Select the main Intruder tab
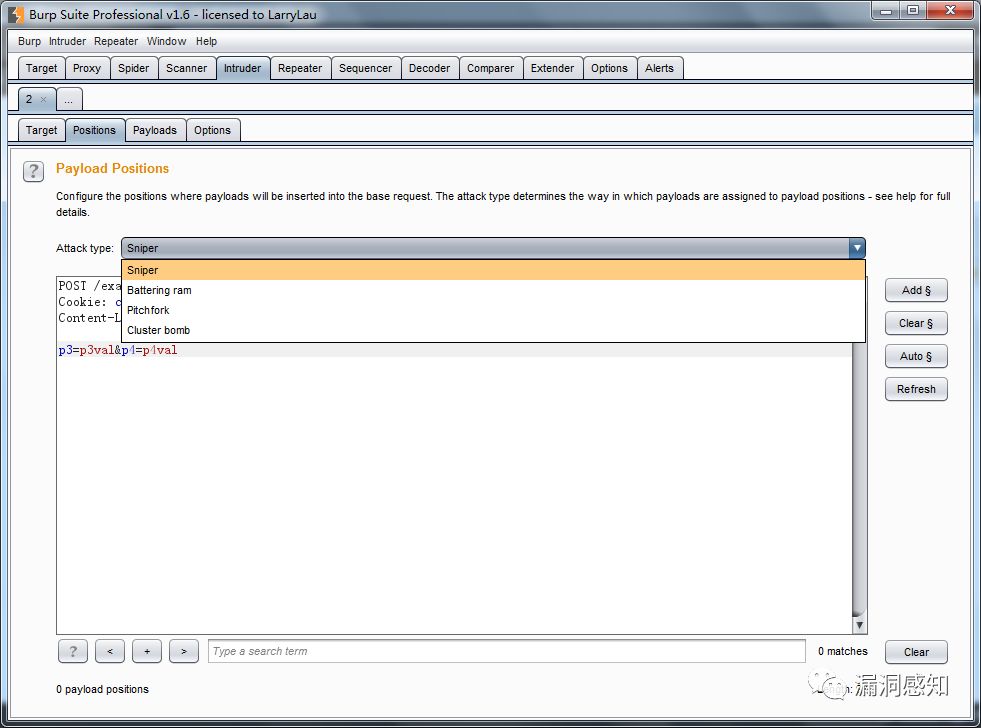The width and height of the screenshot is (981, 728). (243, 68)
